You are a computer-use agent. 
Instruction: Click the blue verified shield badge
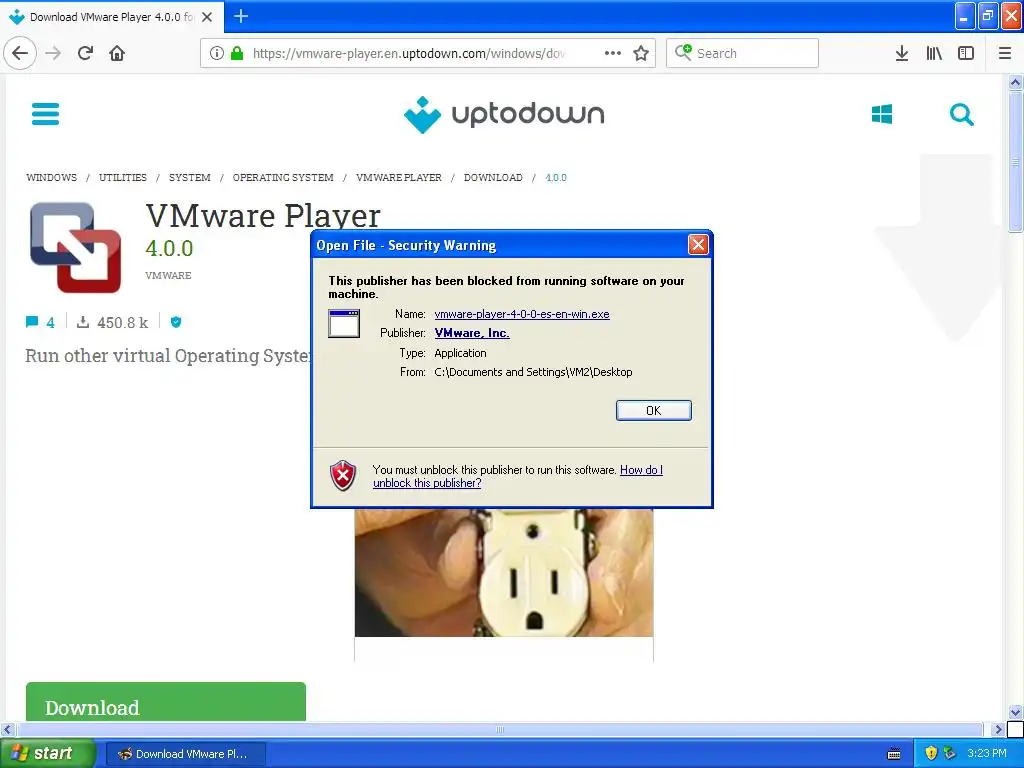[x=176, y=322]
